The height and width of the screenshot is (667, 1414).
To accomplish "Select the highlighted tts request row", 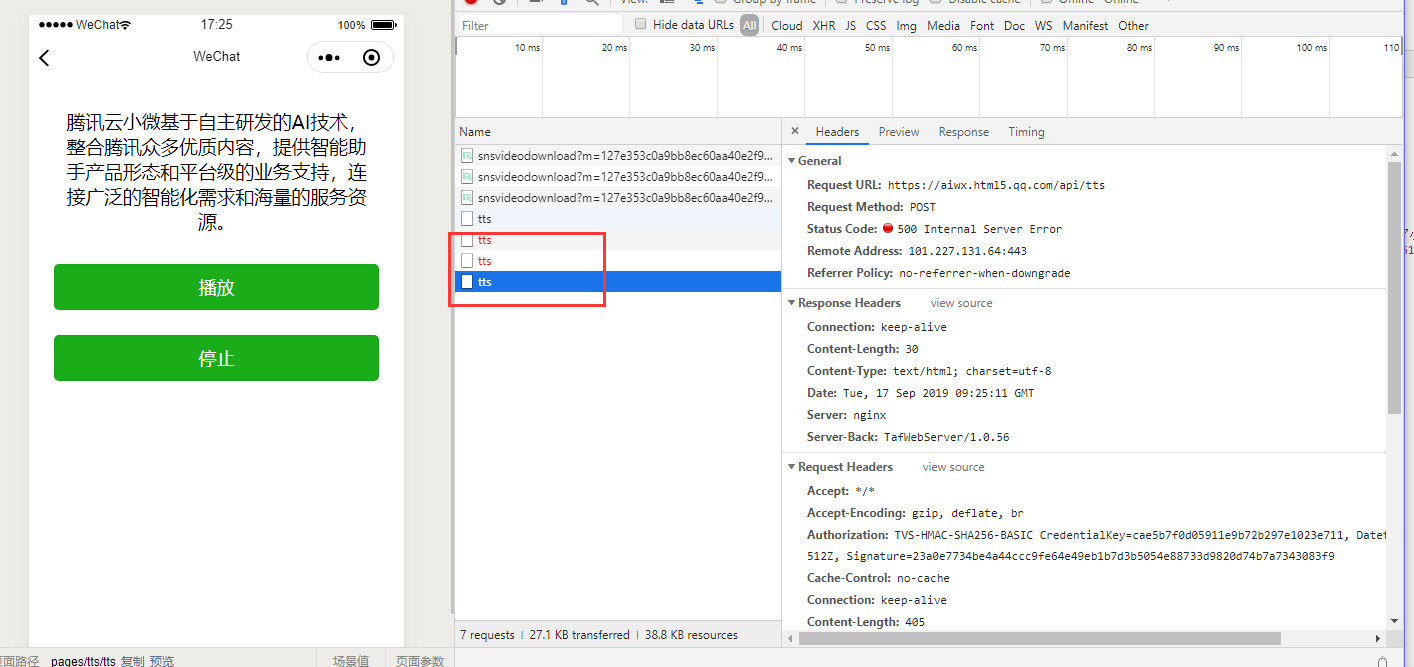I will [x=617, y=282].
